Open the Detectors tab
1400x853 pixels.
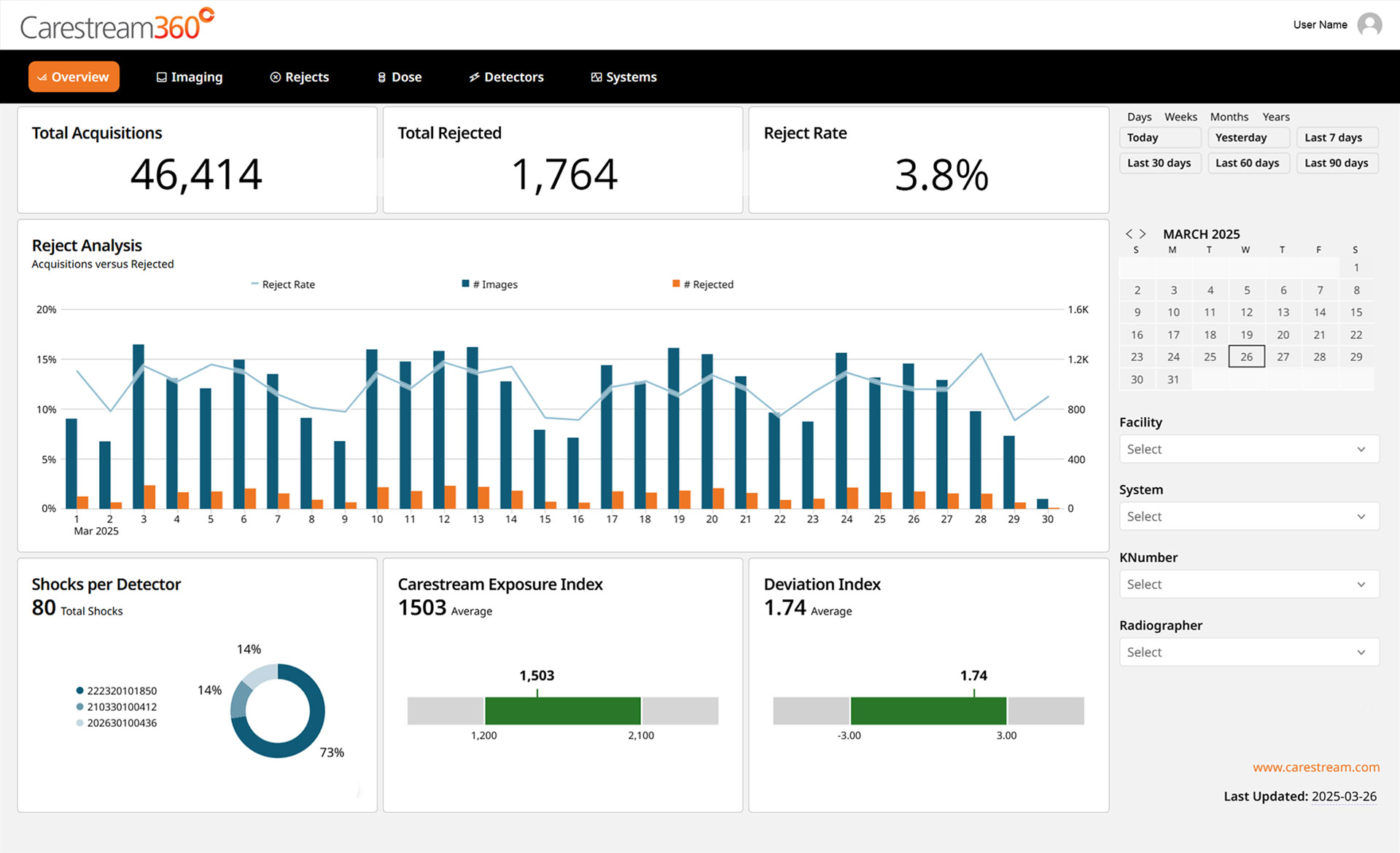tap(506, 77)
